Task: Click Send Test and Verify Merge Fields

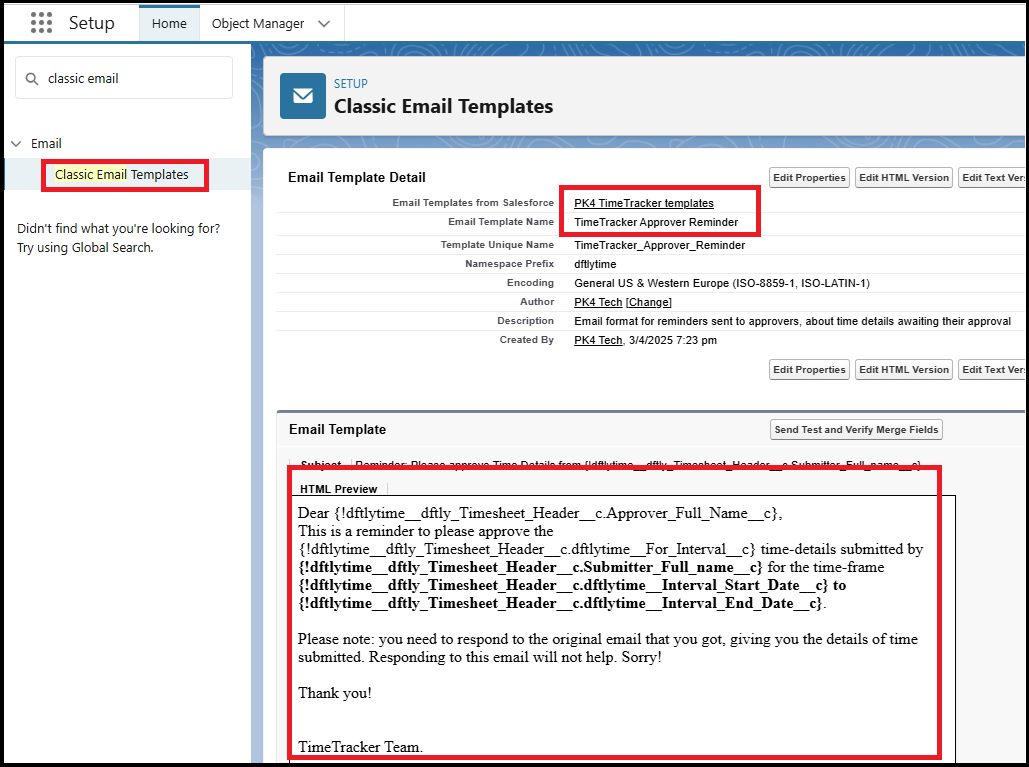Action: [856, 430]
